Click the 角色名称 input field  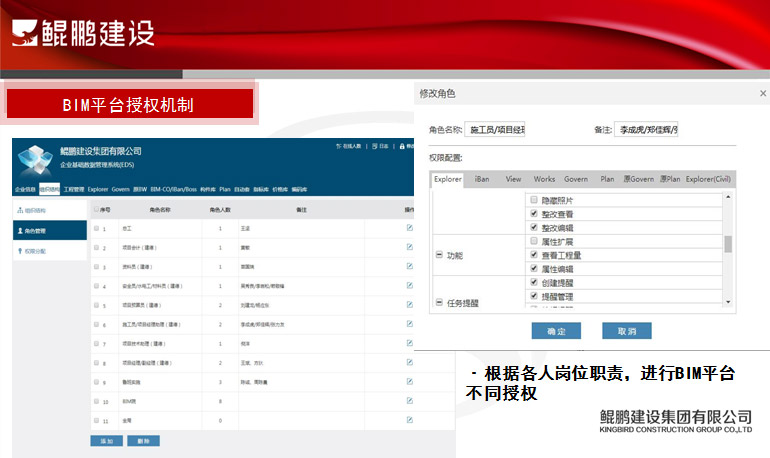click(x=495, y=130)
